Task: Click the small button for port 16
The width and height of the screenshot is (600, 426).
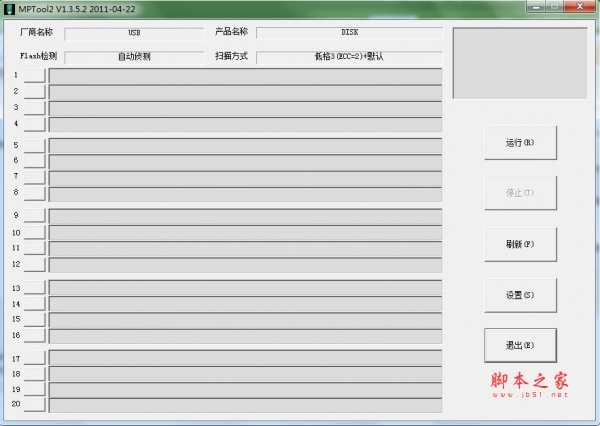Action: pos(35,336)
